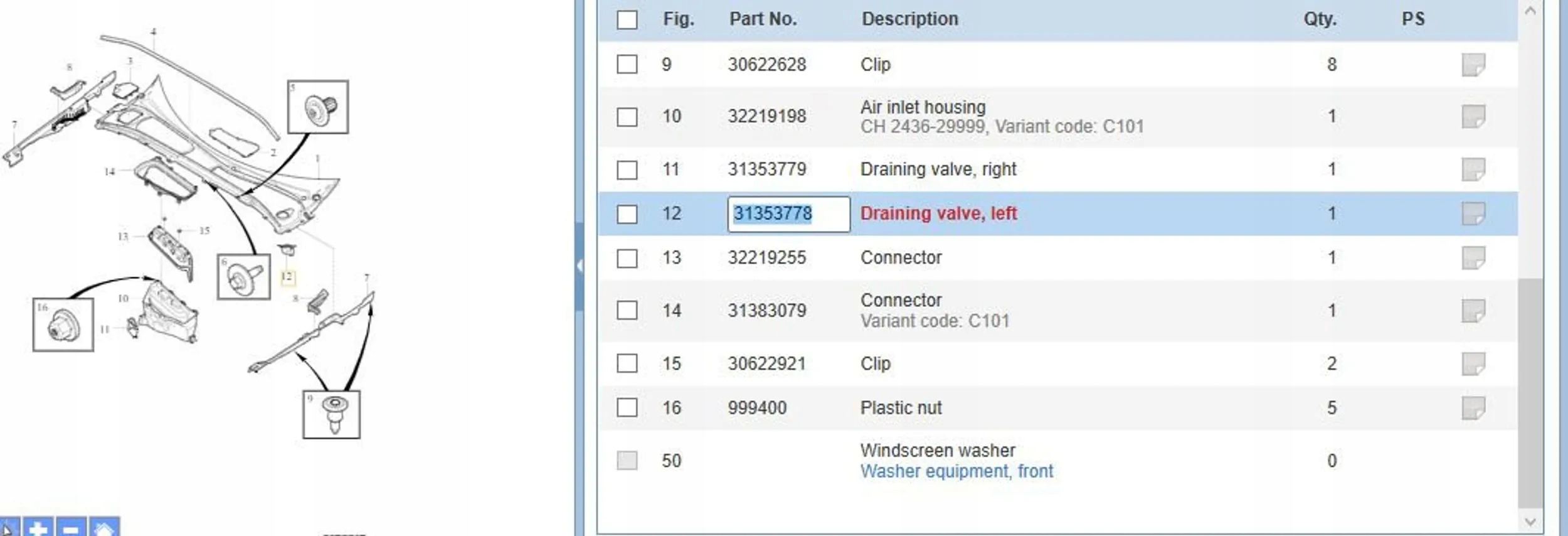Collapse the diagram panel with splitter arrow
Viewport: 1568px width, 536px height.
(580, 265)
